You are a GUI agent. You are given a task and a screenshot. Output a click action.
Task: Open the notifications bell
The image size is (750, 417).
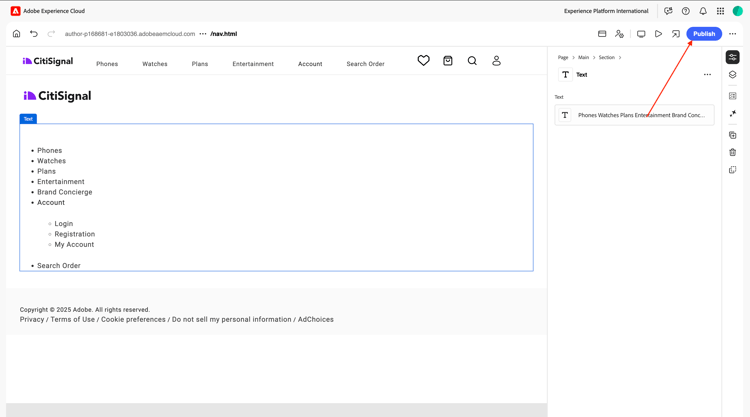[x=703, y=11]
